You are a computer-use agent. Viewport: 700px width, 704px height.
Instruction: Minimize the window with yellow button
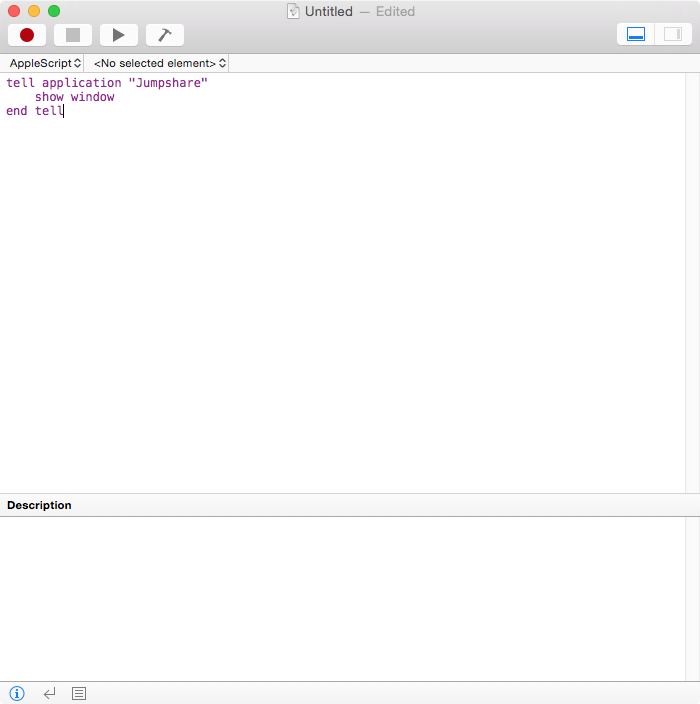pyautogui.click(x=34, y=11)
